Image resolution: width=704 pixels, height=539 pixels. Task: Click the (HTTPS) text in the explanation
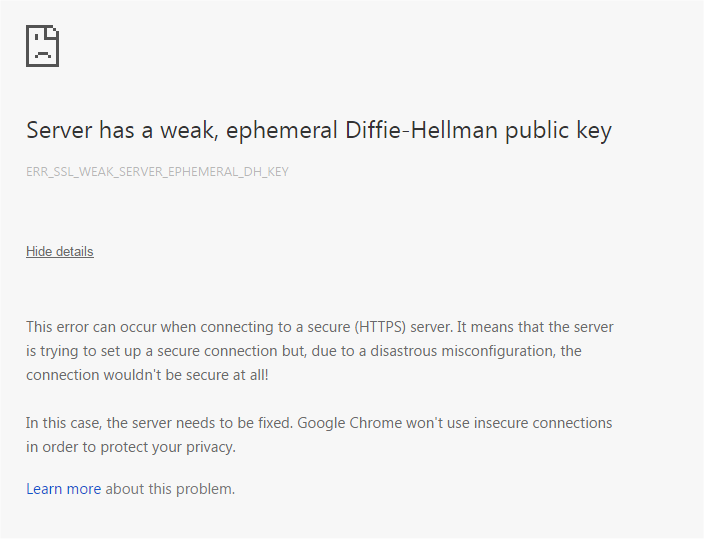click(x=380, y=327)
